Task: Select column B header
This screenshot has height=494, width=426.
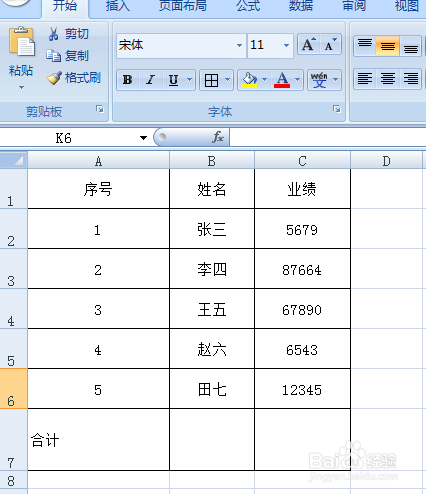Action: point(212,161)
